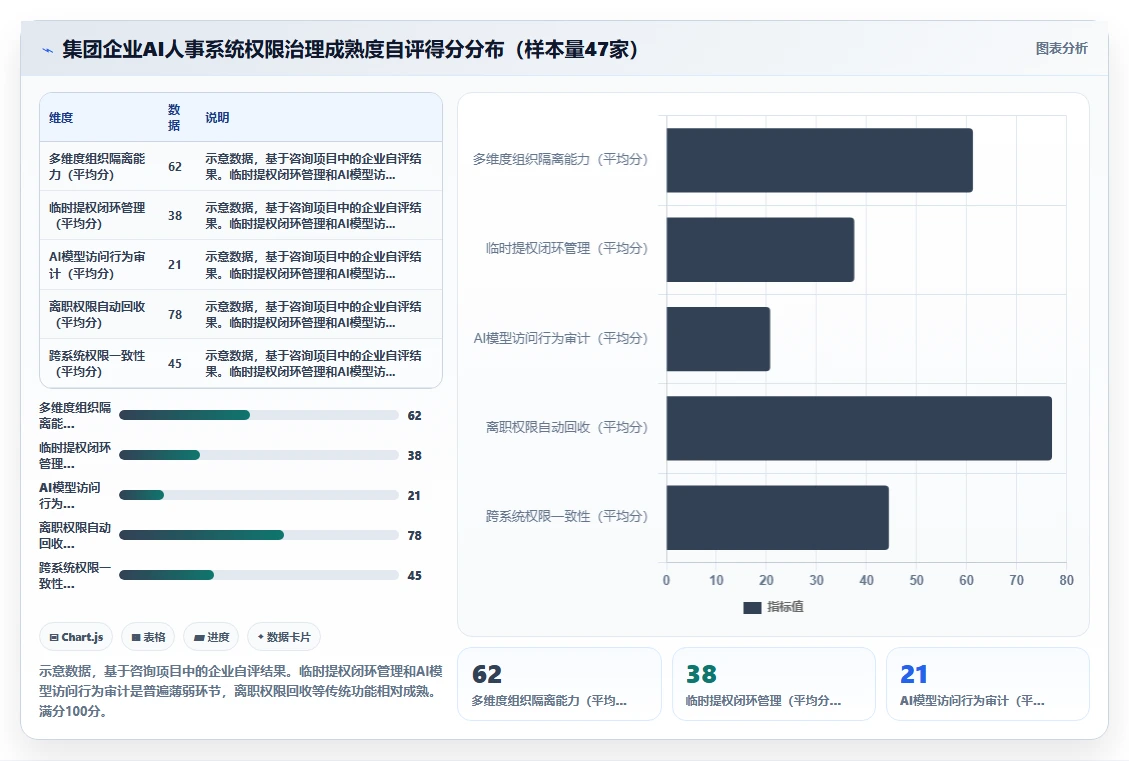
Task: Click table cell AI模型访问行为审计(平均分)
Action: point(97,265)
